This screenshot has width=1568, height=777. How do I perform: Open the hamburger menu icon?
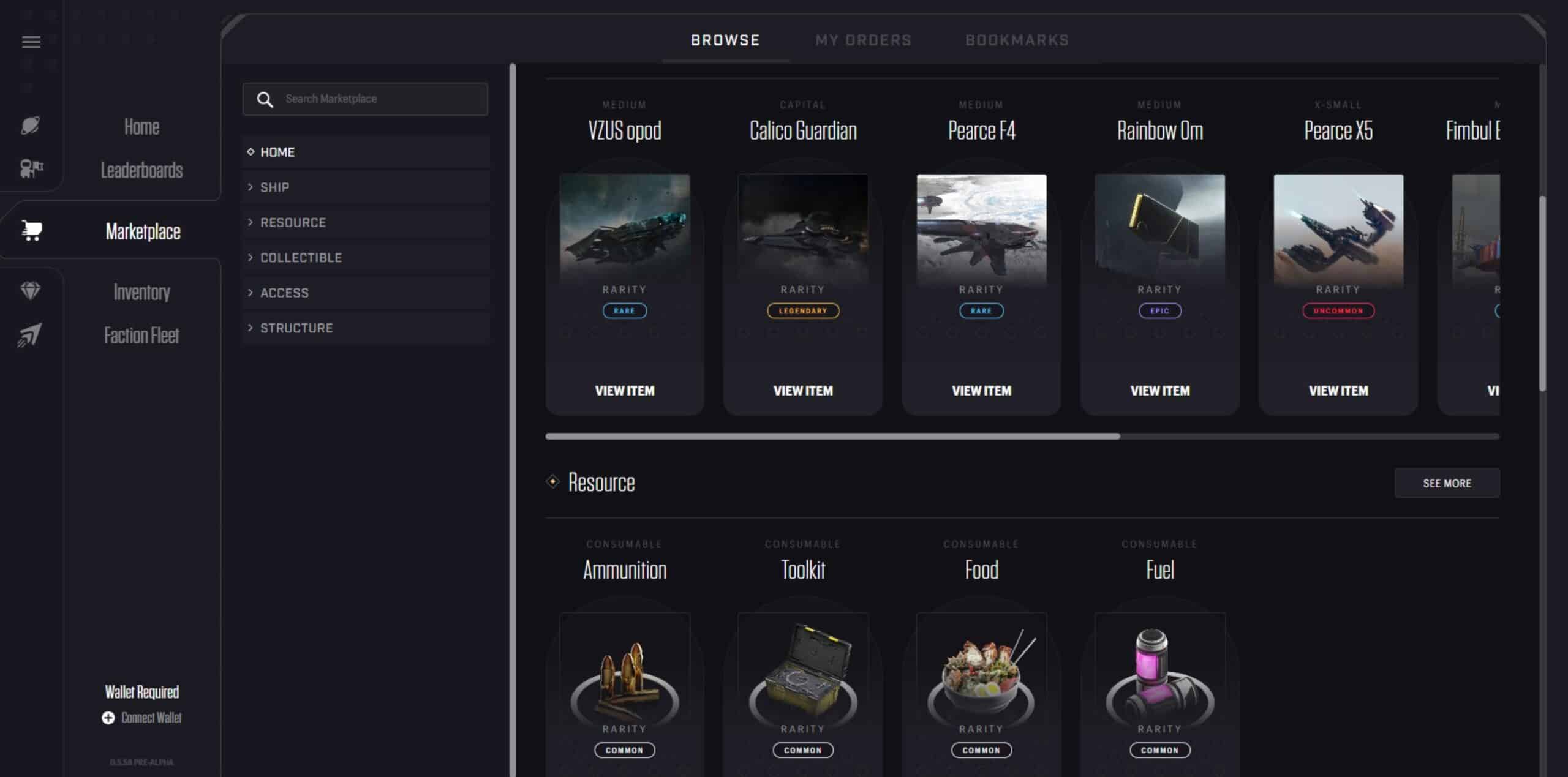point(31,42)
